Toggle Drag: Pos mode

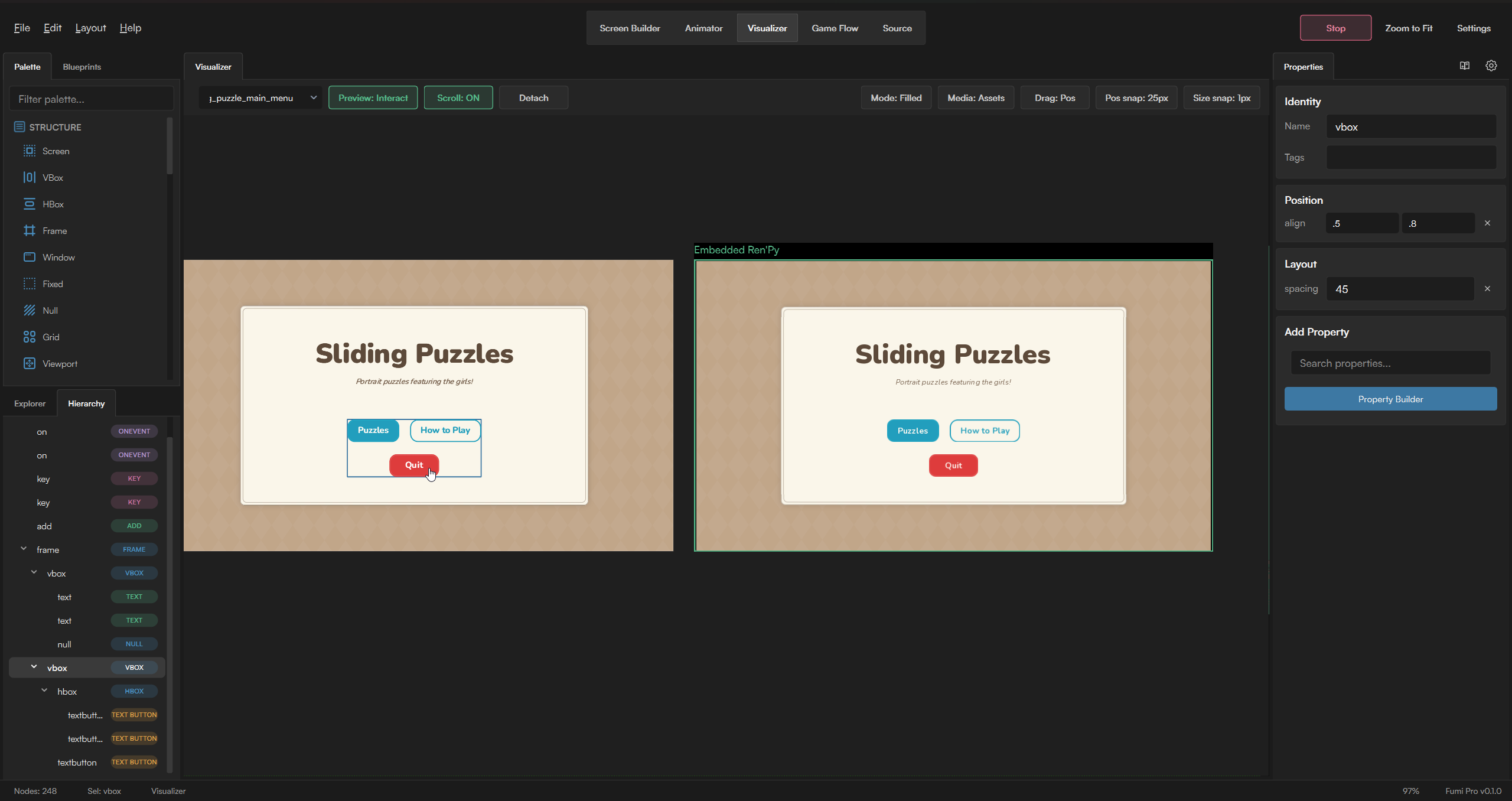click(x=1055, y=97)
